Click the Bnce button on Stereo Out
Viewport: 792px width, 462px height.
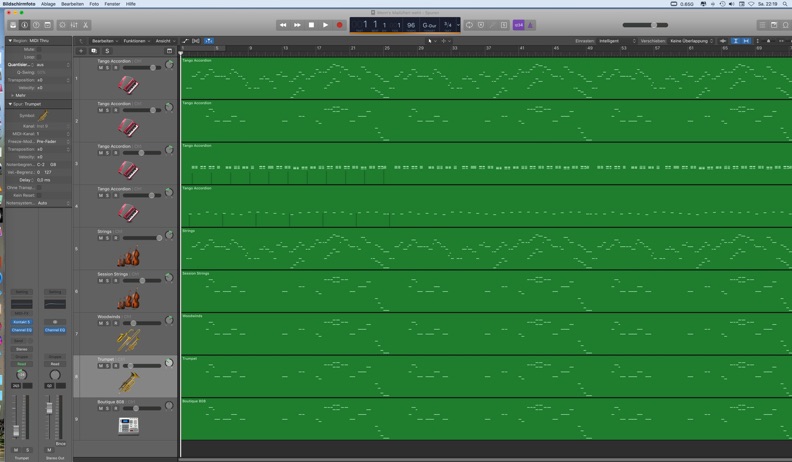coord(61,443)
